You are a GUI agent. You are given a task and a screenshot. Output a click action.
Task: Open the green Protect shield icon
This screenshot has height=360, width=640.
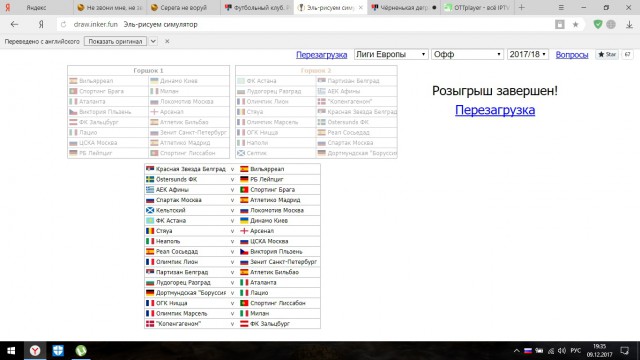(x=598, y=24)
